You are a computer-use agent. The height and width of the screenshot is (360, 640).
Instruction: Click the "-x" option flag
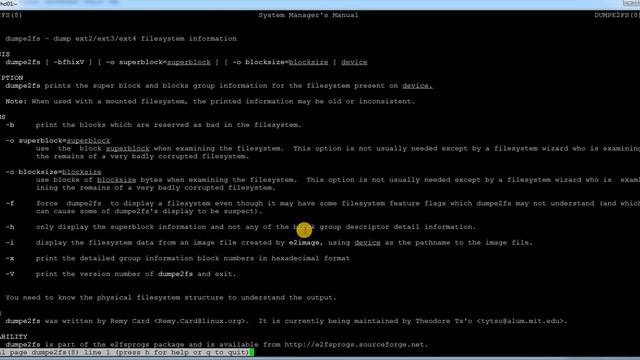[10, 258]
